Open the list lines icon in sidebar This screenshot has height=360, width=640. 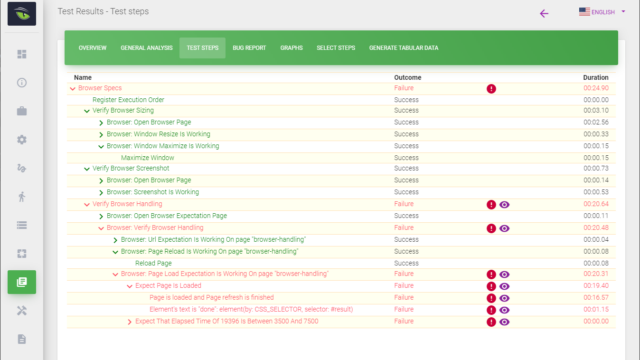22,225
